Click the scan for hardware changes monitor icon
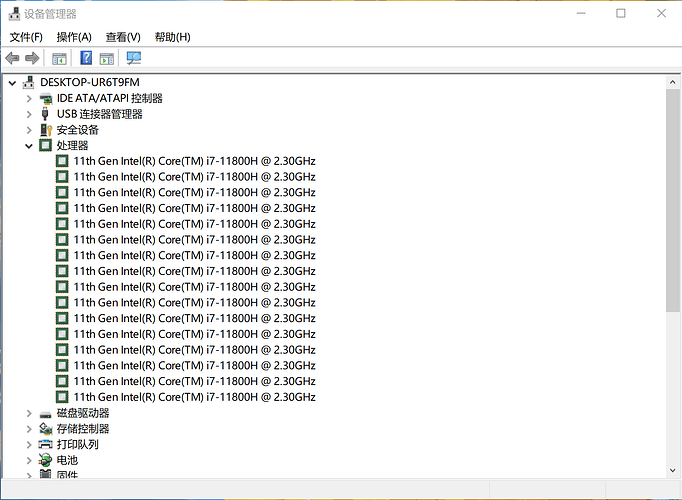 (x=134, y=58)
